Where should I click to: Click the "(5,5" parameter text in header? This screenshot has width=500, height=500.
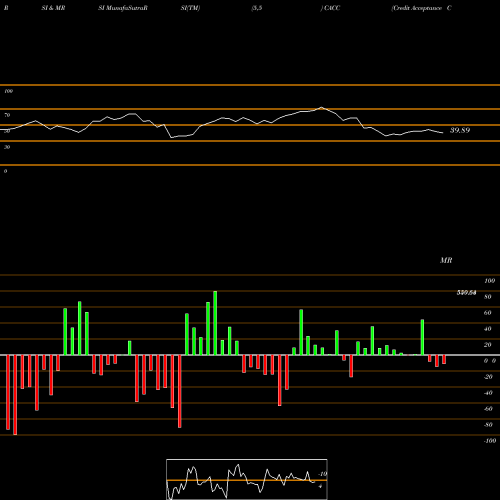coord(257,8)
